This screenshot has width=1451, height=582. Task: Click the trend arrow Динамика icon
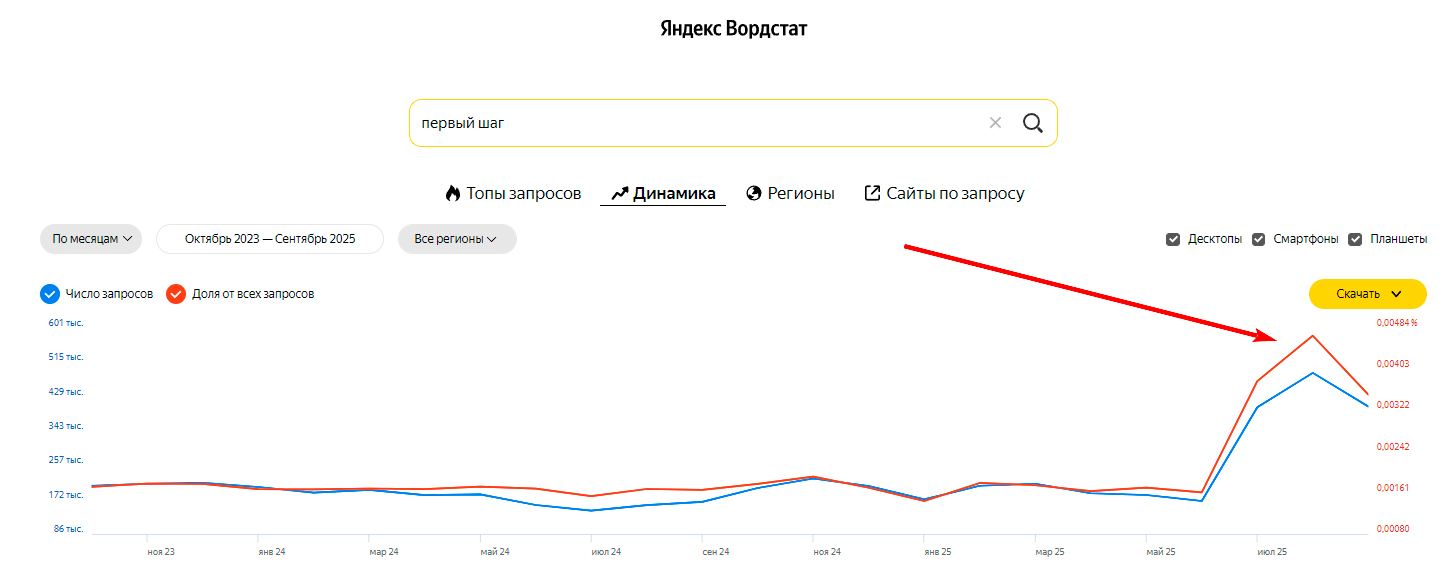(619, 193)
